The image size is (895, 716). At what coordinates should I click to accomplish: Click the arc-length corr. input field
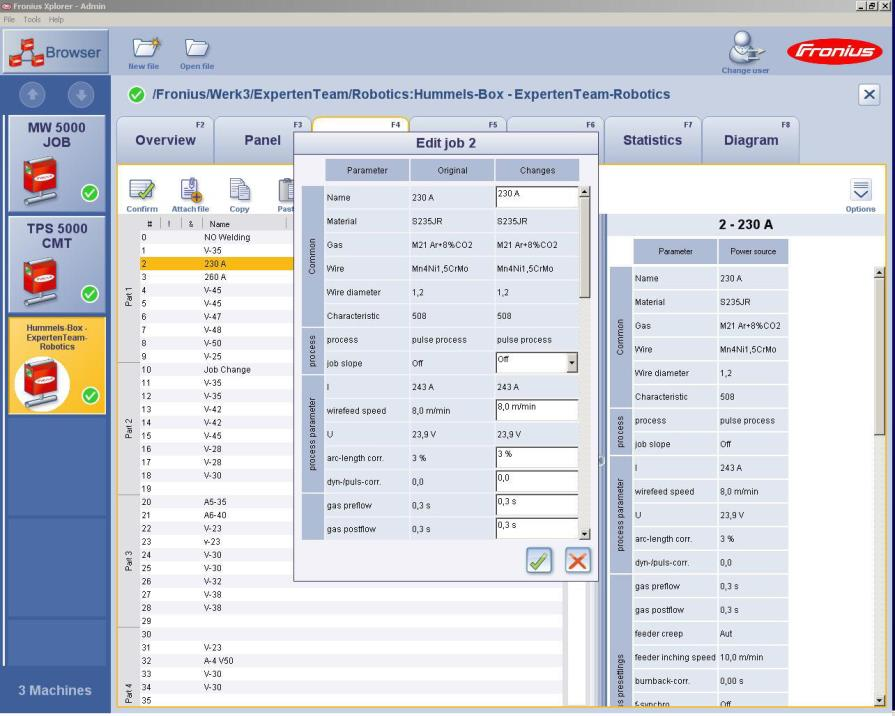537,458
